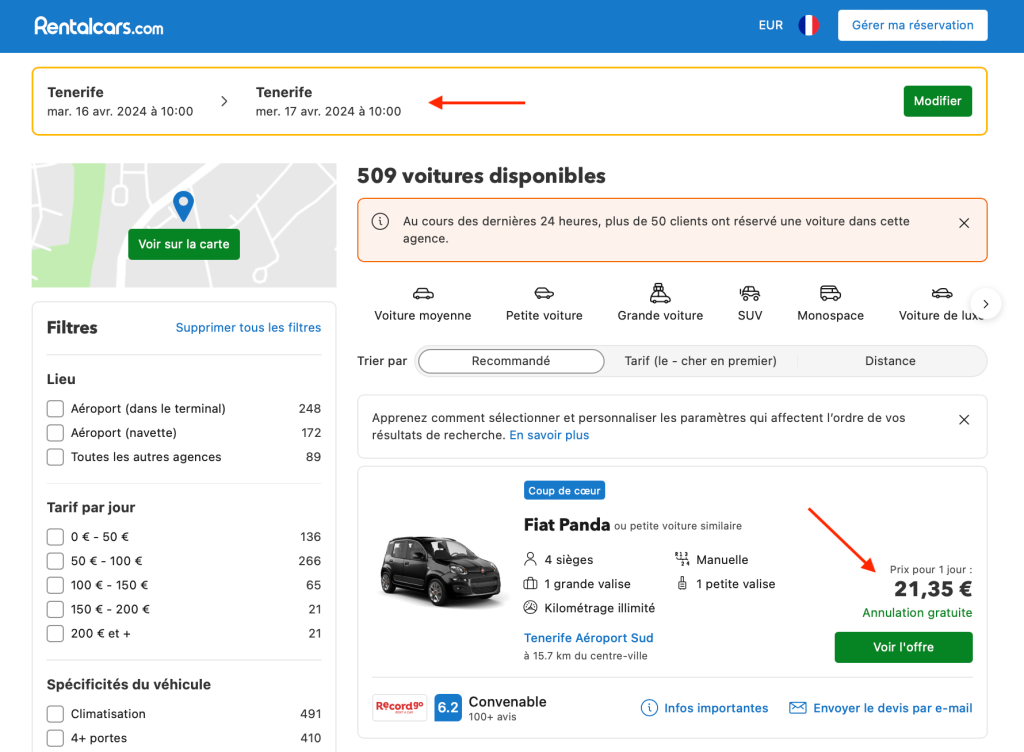This screenshot has height=752, width=1024.
Task: Sort results by Distance
Action: tap(890, 361)
